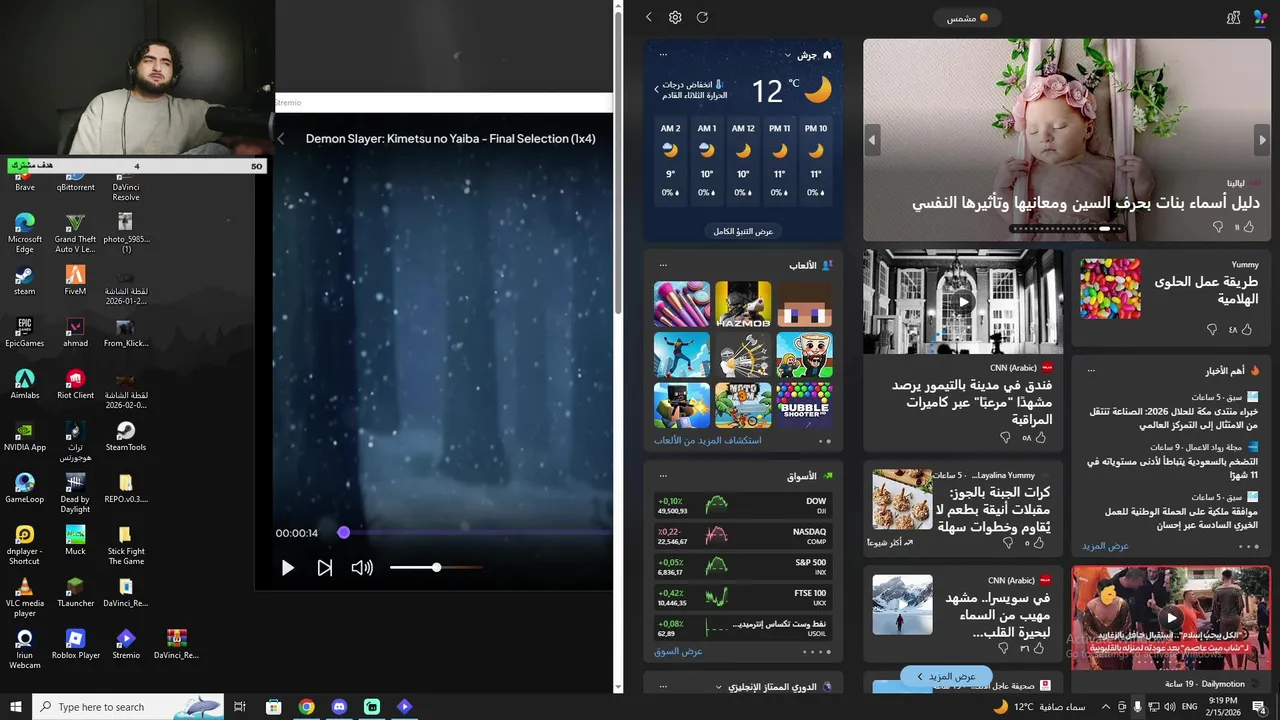This screenshot has height=720, width=1280.
Task: Open VLC media player desktop icon
Action: (25, 598)
